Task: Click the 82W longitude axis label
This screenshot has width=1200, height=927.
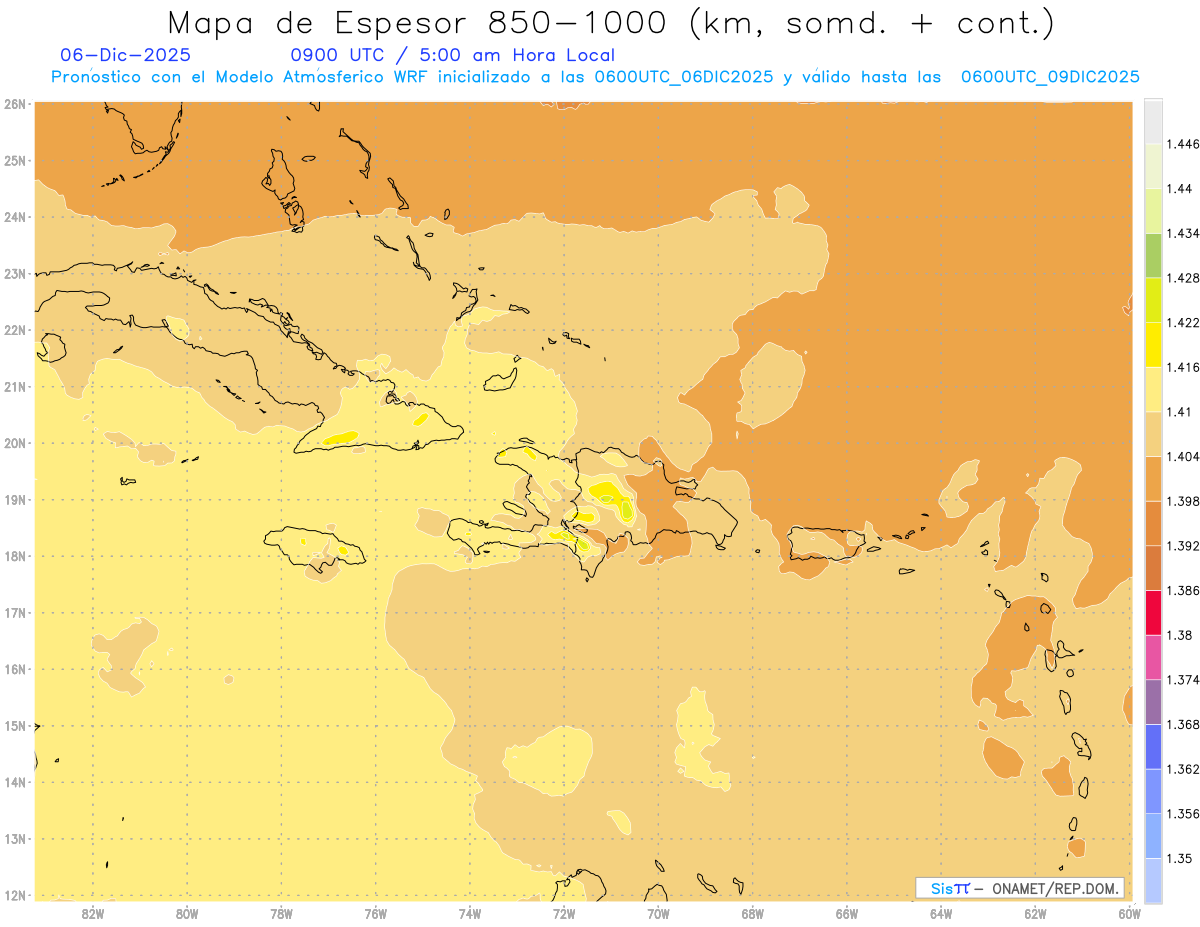Action: click(92, 913)
